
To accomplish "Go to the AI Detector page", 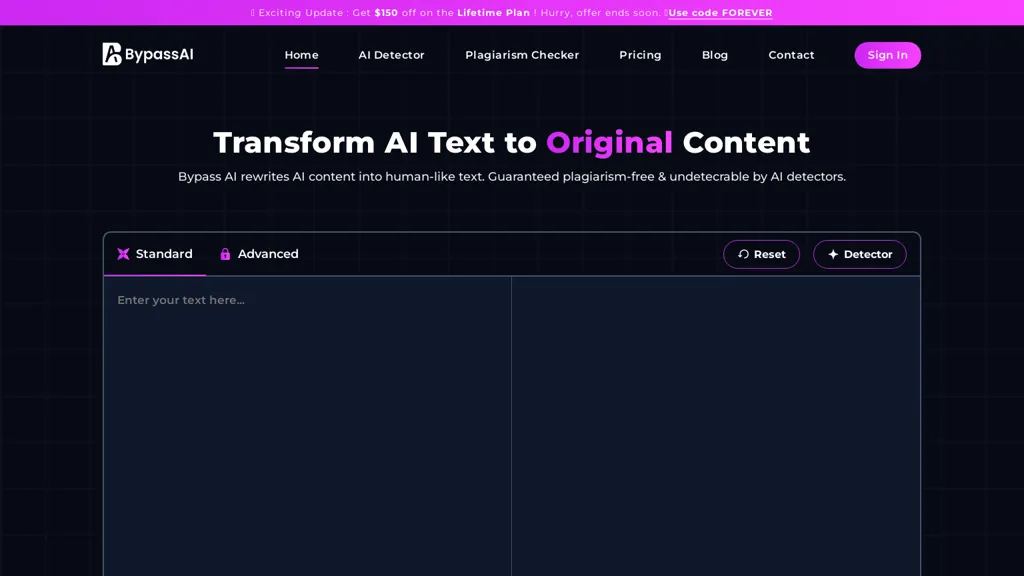I will pyautogui.click(x=391, y=55).
